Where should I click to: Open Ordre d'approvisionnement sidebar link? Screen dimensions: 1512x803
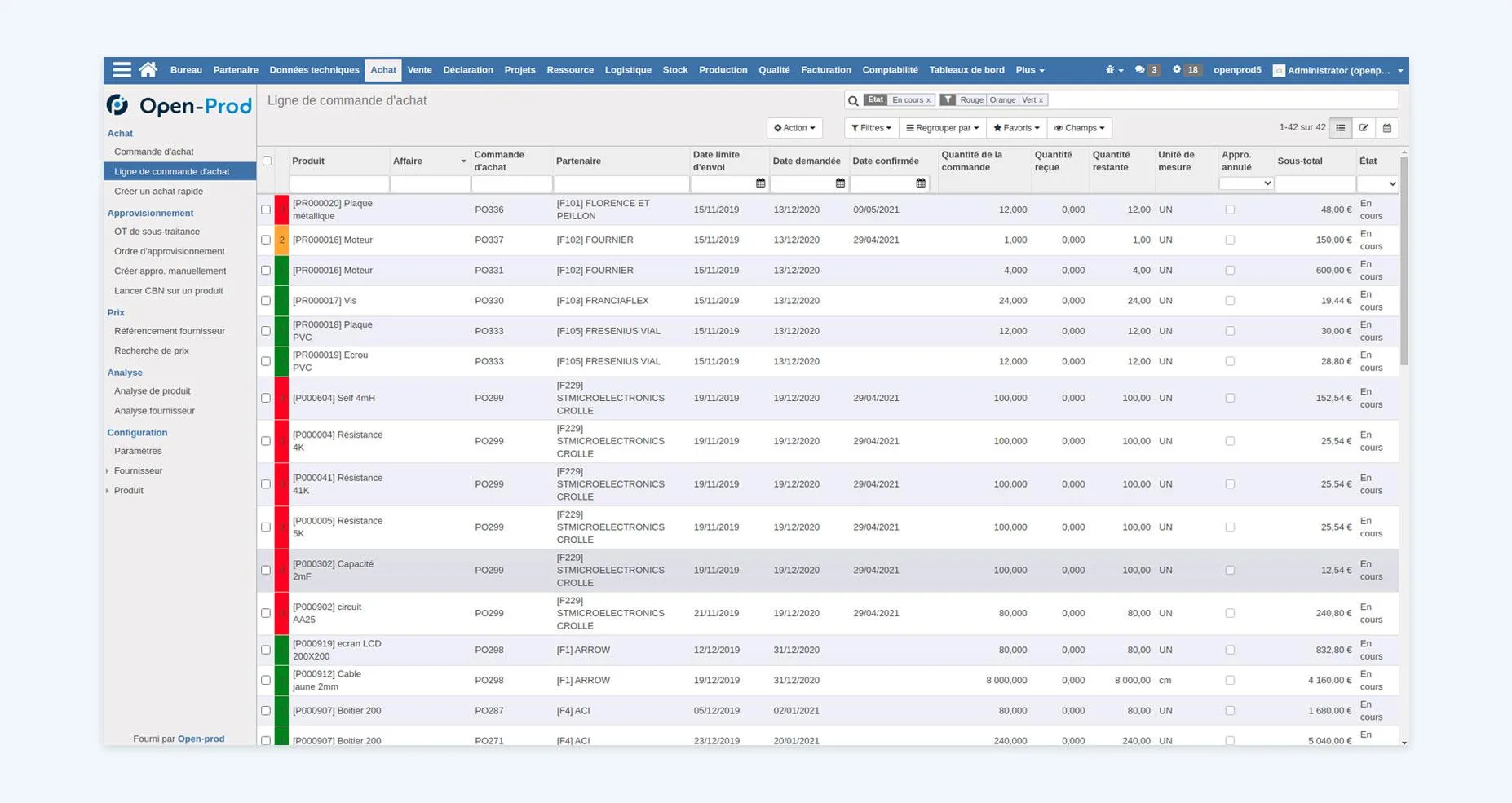(x=170, y=251)
